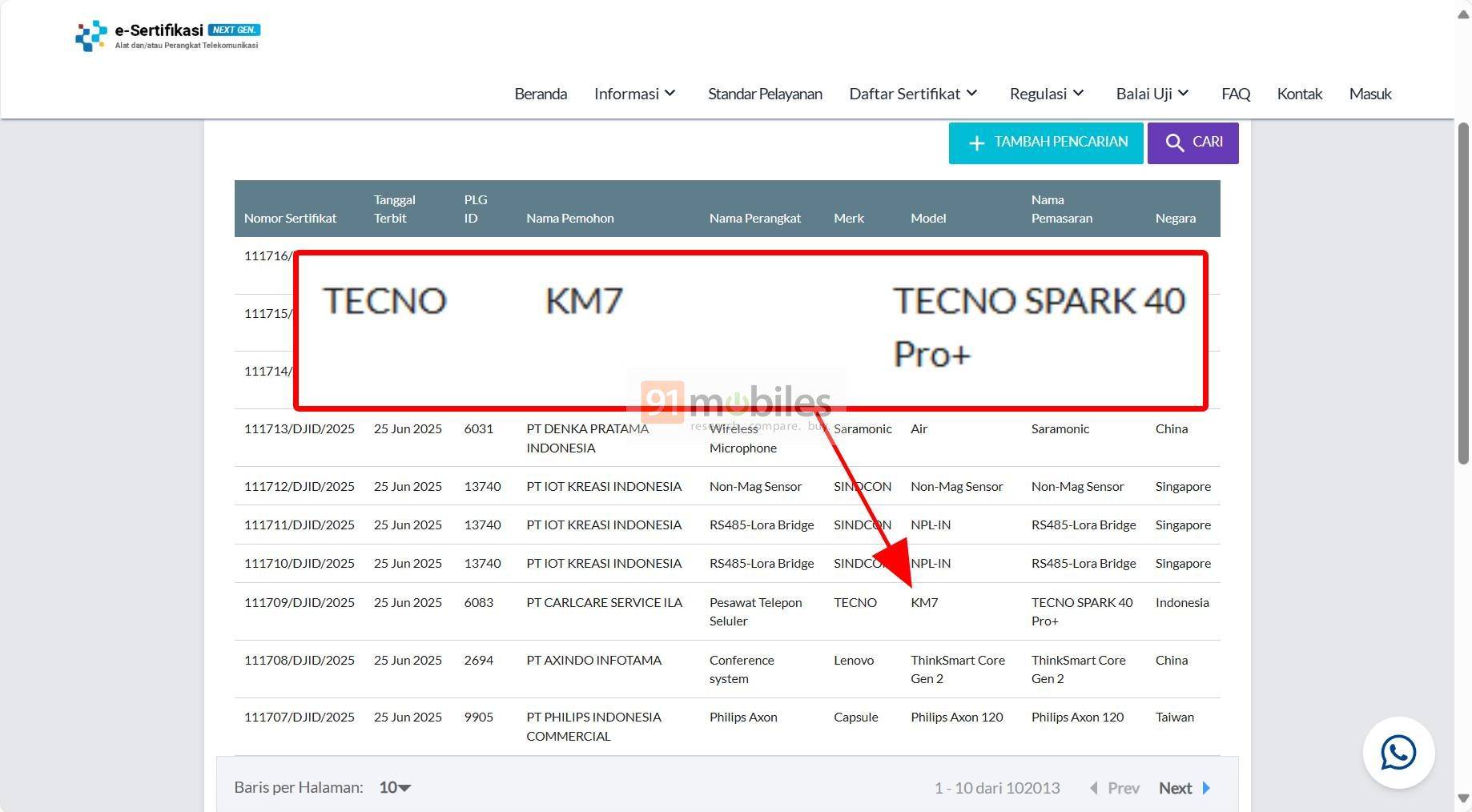Screen dimensions: 1472x812
Task: Click the Lenovo brand cell
Action: coord(854,660)
